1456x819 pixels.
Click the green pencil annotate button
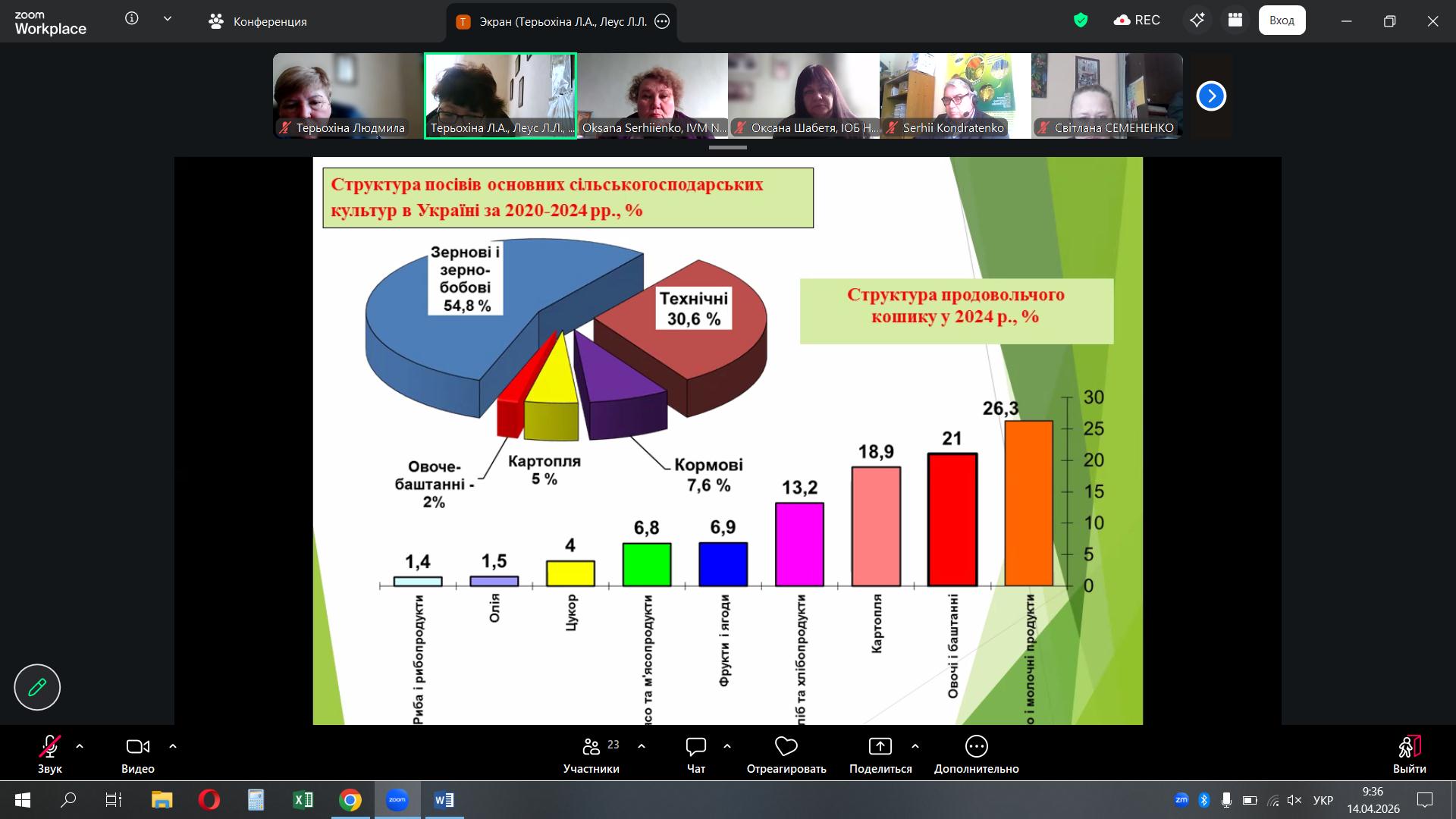(x=37, y=687)
